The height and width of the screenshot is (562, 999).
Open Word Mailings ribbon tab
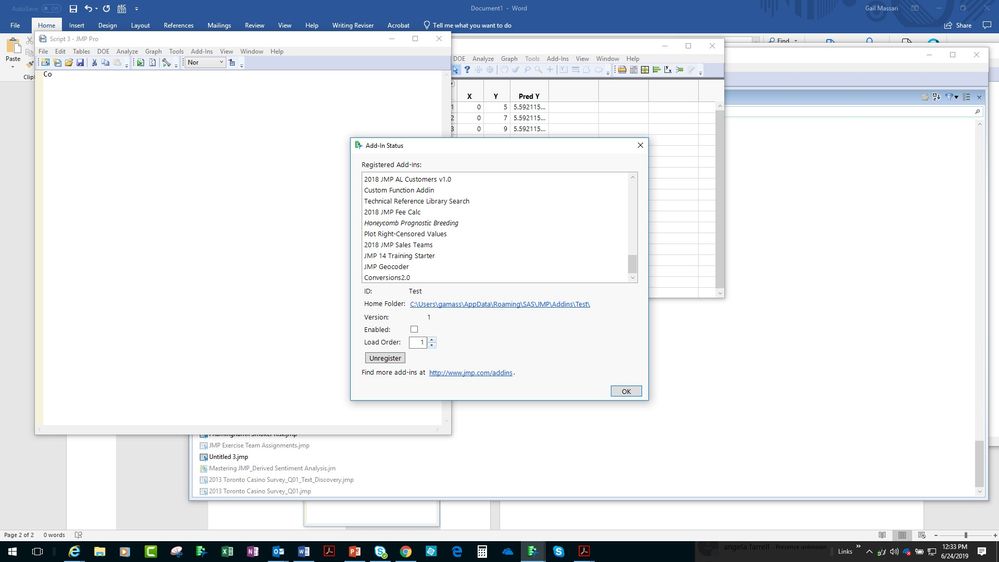click(219, 25)
